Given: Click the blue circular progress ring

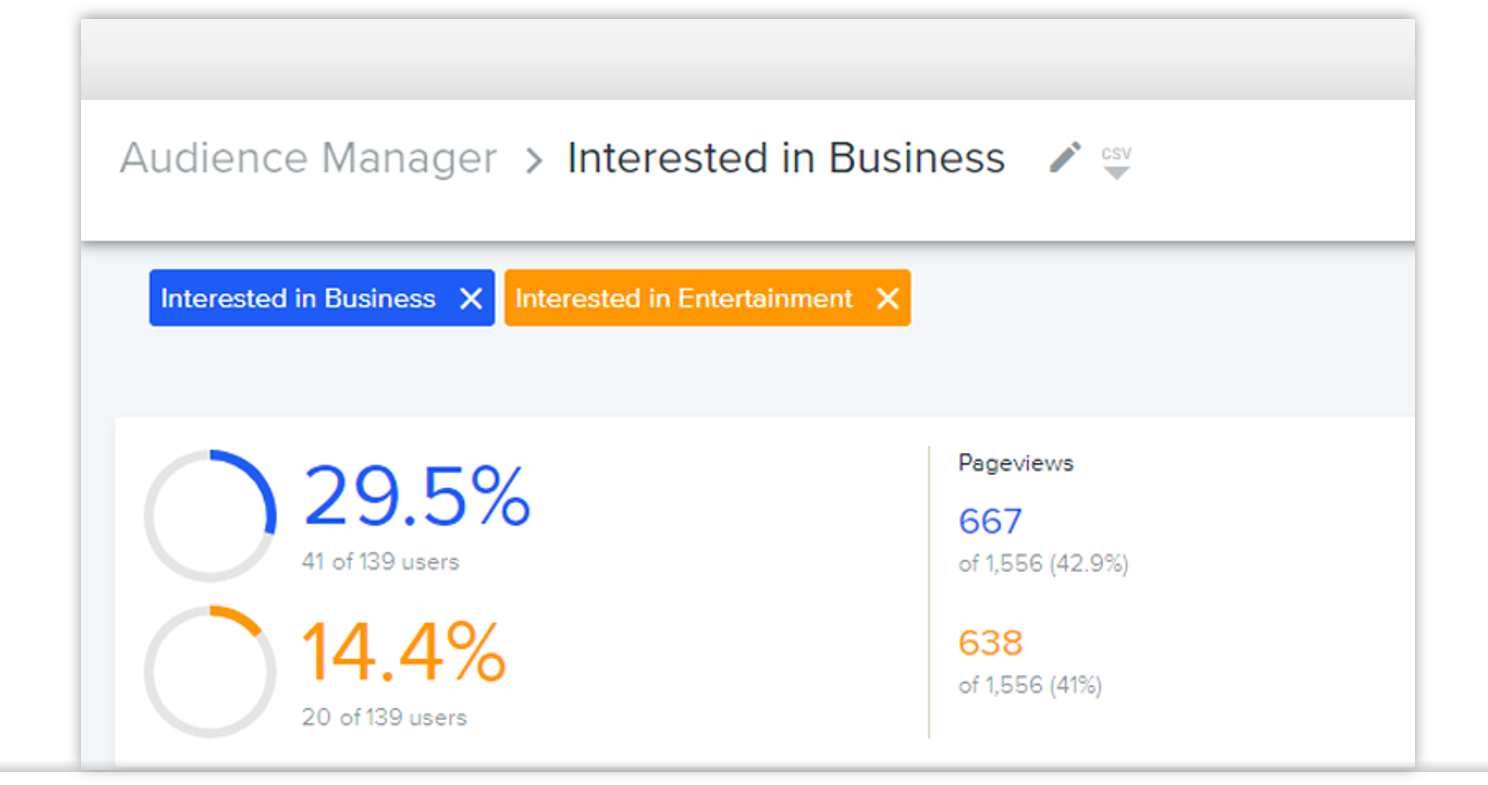Looking at the screenshot, I should [x=210, y=516].
